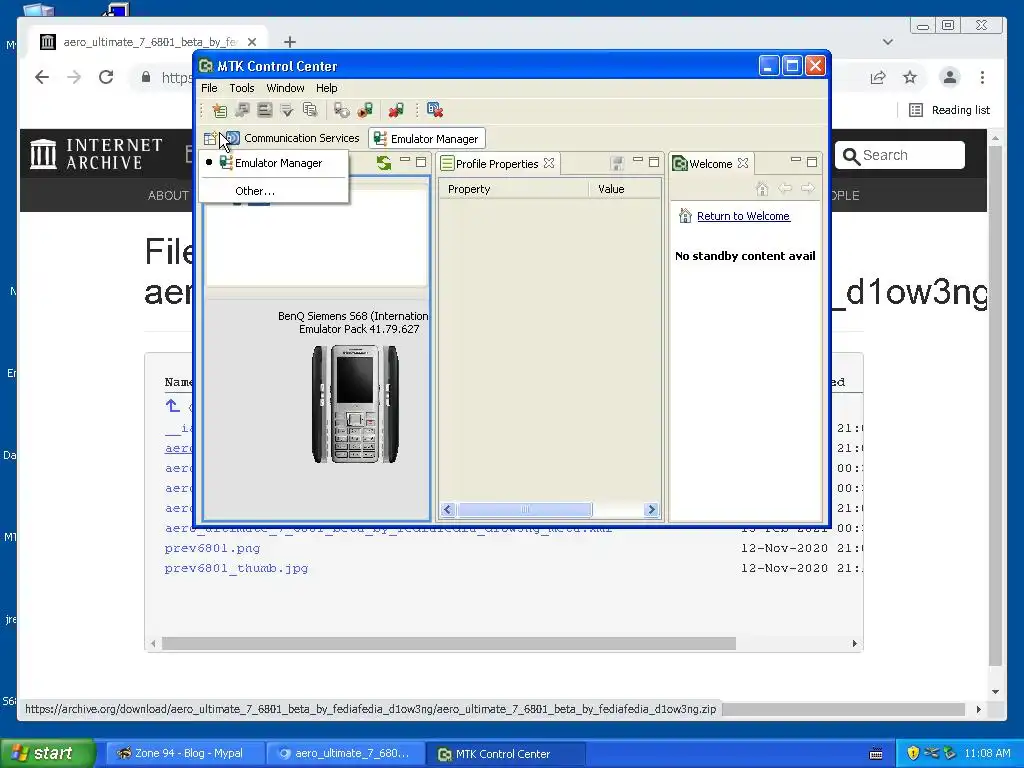Click the browser reload button

[x=106, y=77]
